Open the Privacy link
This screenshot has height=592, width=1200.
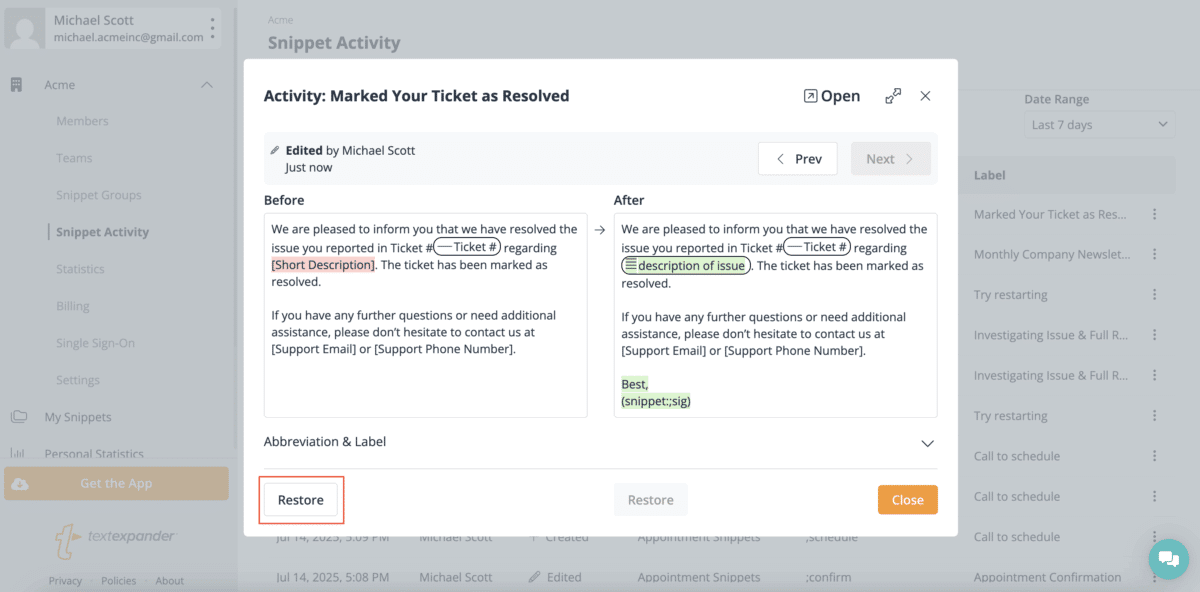point(65,580)
